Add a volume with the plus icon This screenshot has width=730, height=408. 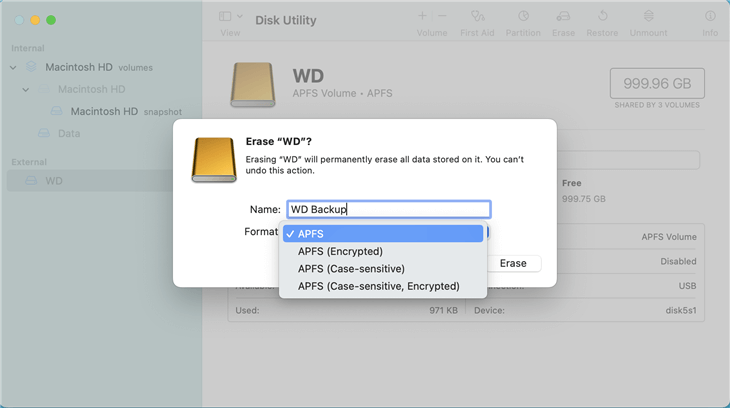coord(422,16)
